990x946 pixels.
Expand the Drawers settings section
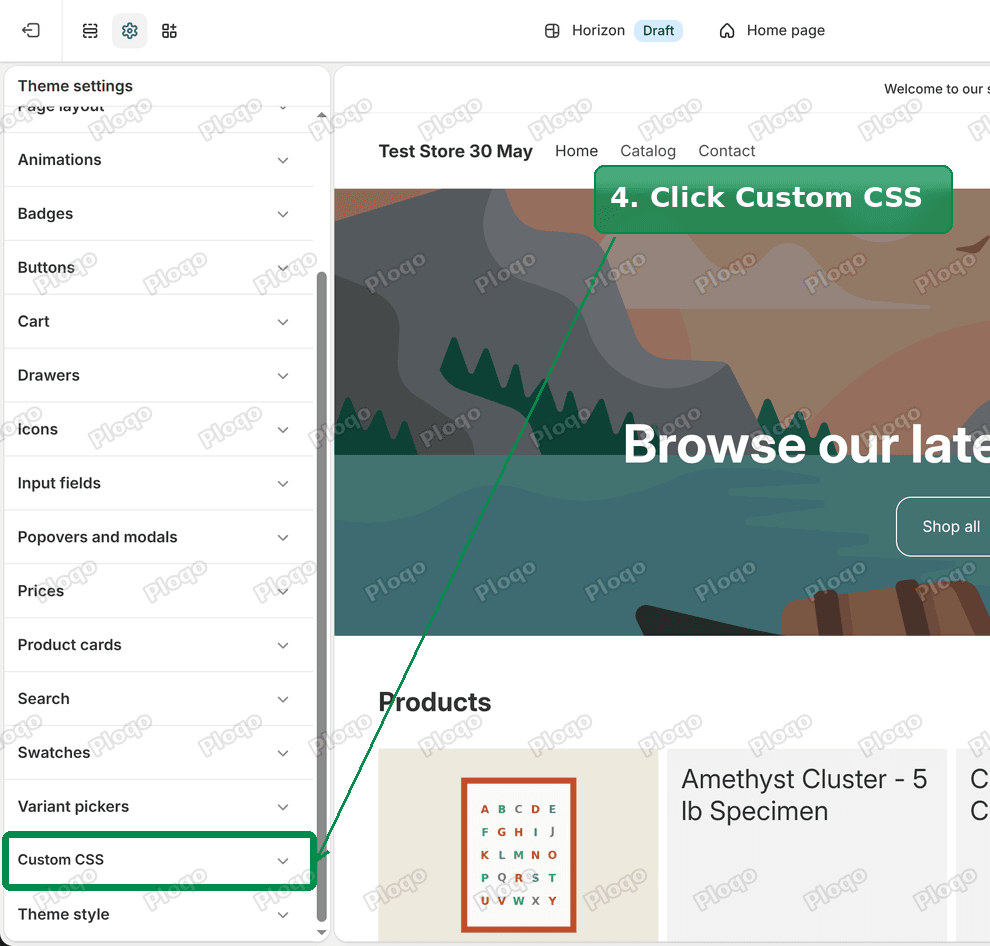click(158, 375)
